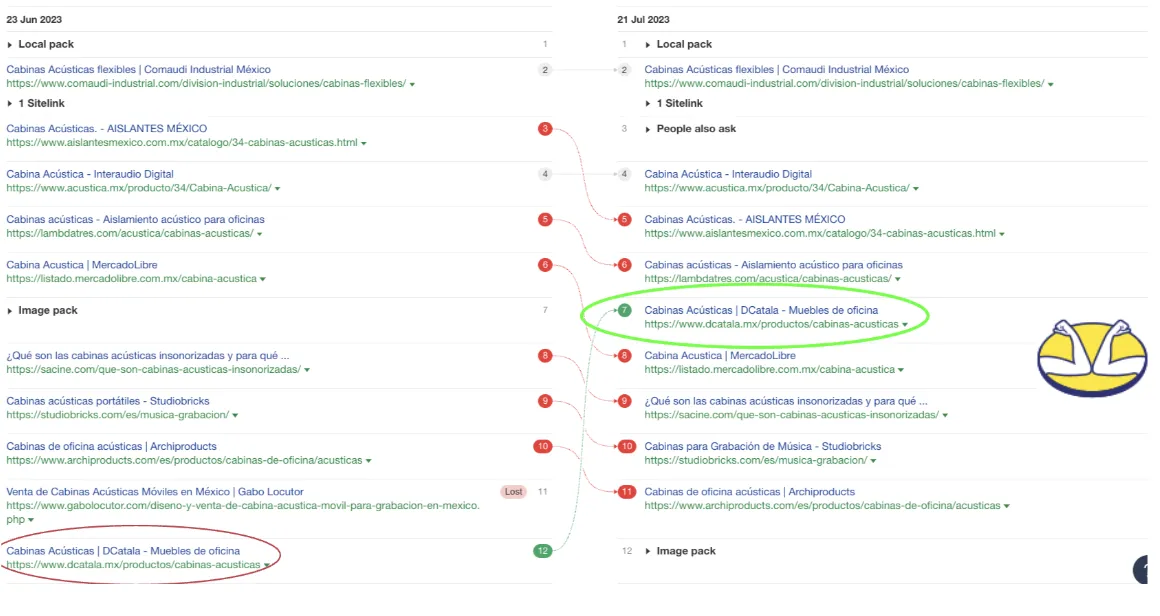Open Interaudio Digital title in 21 Jul list
The width and height of the screenshot is (1160, 616).
click(728, 175)
